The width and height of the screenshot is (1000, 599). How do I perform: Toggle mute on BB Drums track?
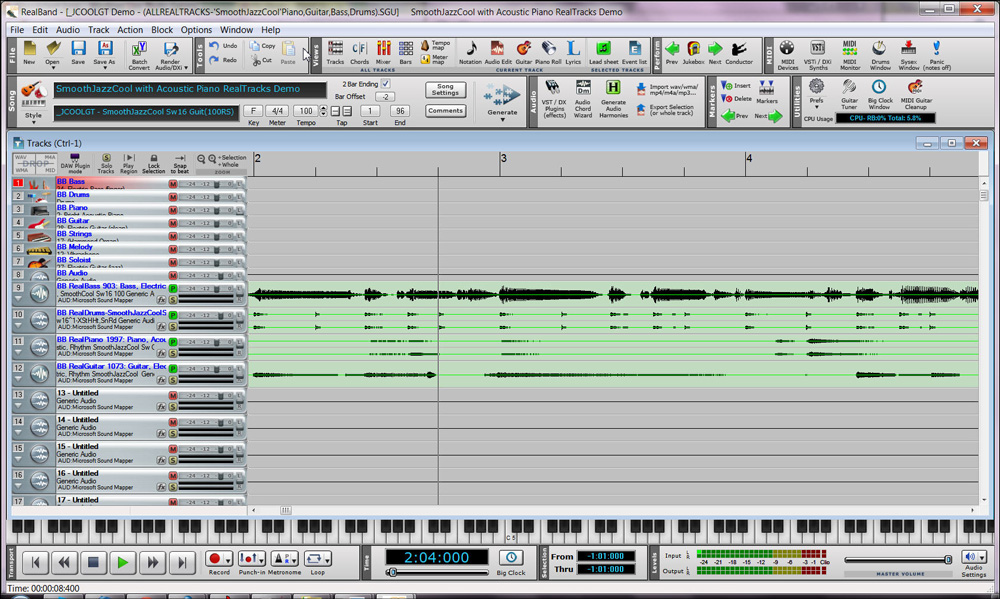173,196
